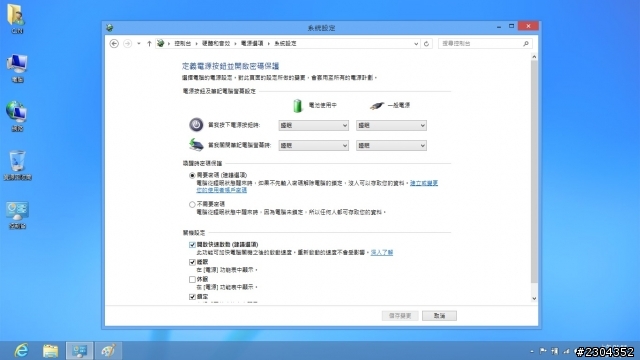Select 需要密碼 (建議選項) radio button

click(x=192, y=176)
